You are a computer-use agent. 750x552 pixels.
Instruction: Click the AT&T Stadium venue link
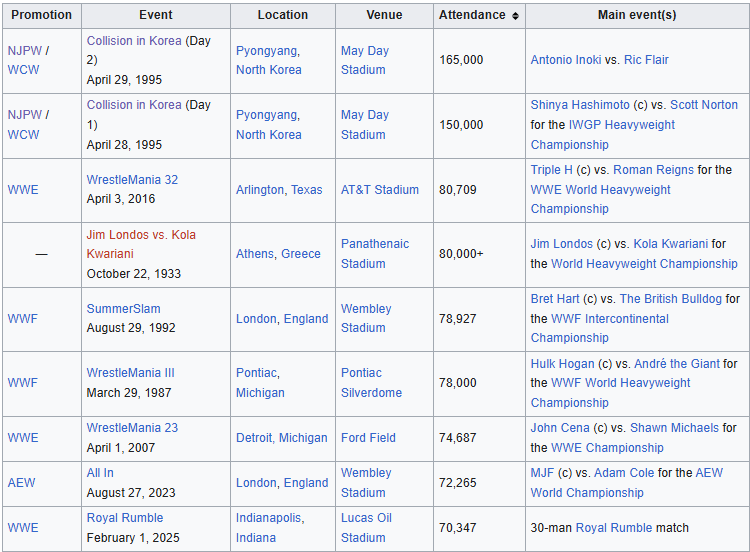pos(376,189)
